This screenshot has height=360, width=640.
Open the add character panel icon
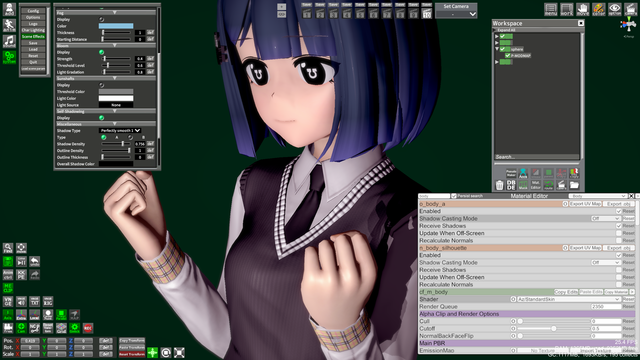tap(9, 9)
